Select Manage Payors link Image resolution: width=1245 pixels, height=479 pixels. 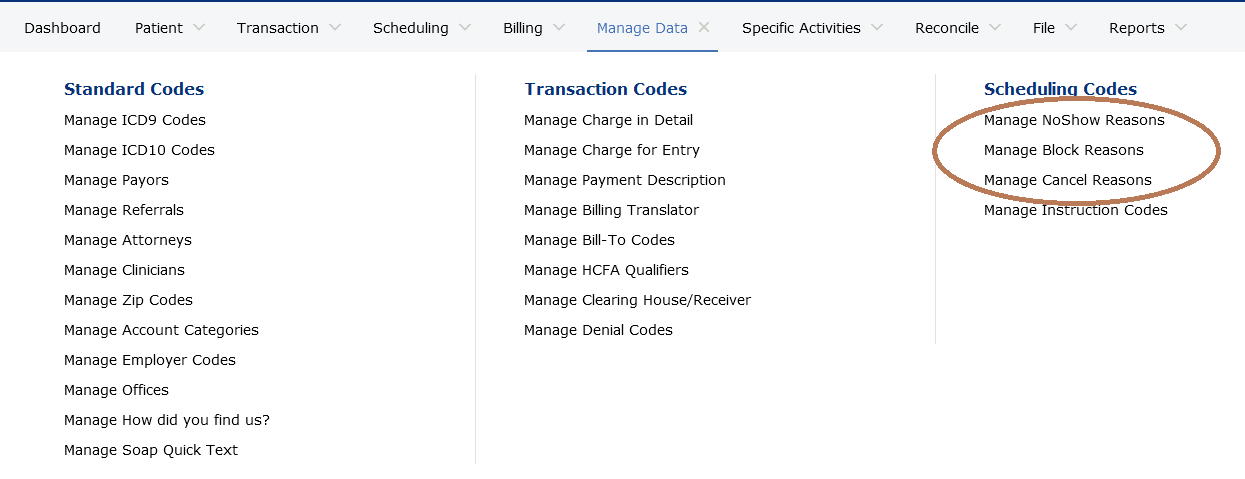[116, 180]
